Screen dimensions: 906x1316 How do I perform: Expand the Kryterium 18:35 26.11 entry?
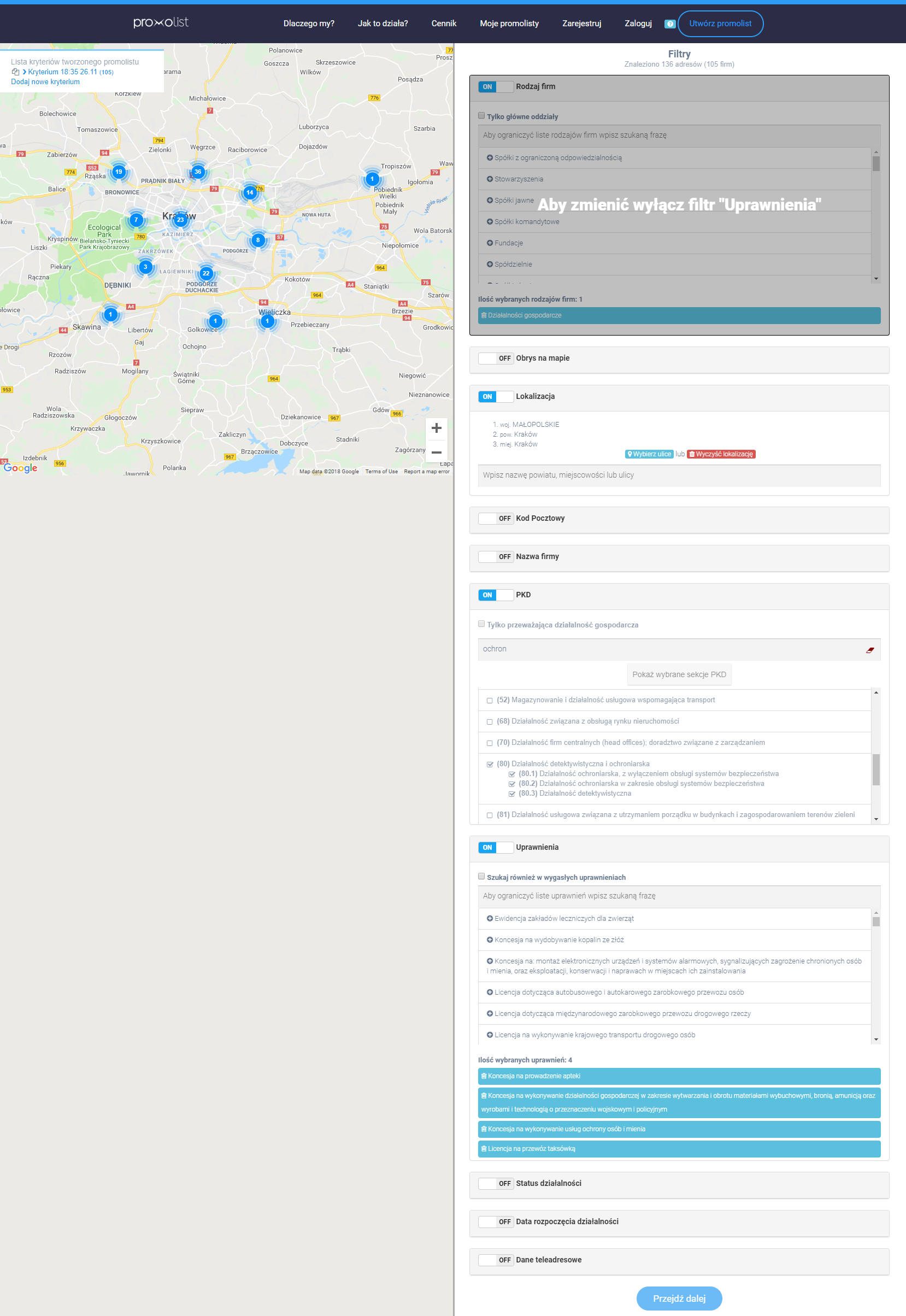point(25,72)
